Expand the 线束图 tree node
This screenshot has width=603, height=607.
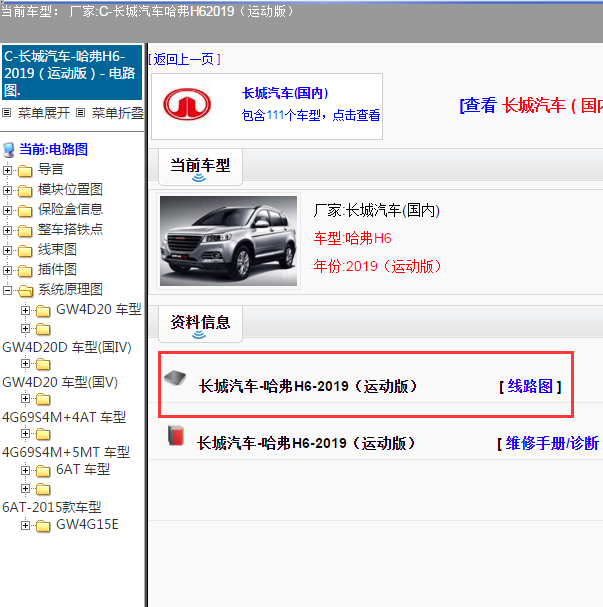(7, 250)
